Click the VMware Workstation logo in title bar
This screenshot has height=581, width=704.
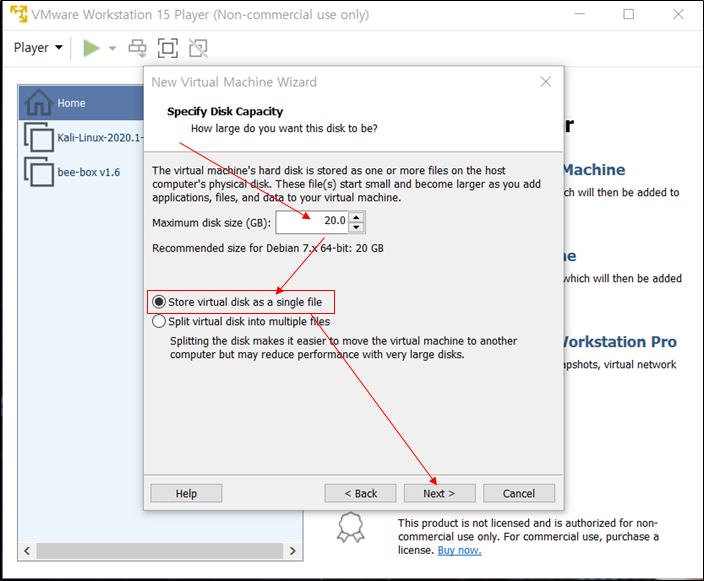coord(18,14)
